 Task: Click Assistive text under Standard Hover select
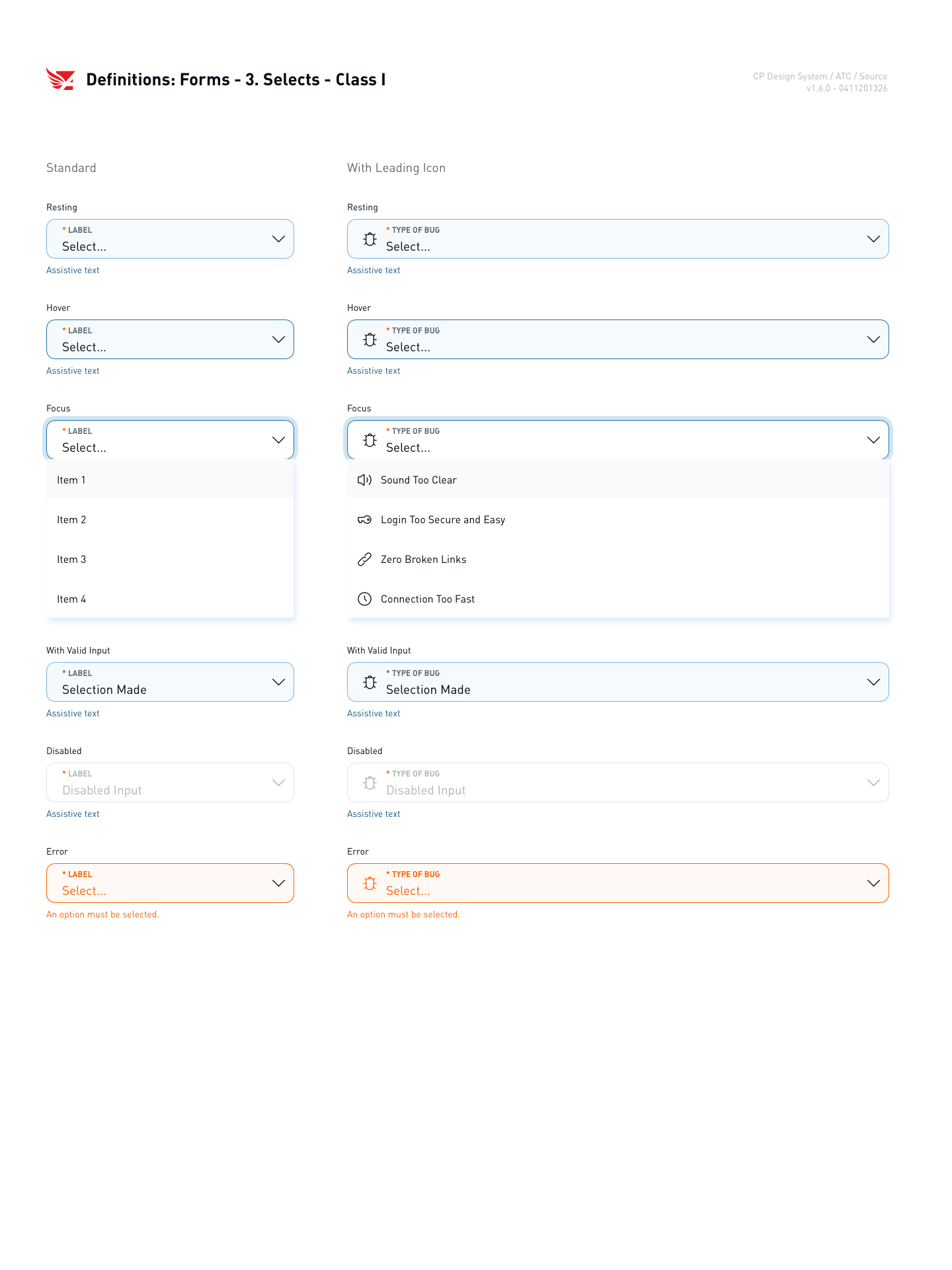point(73,371)
